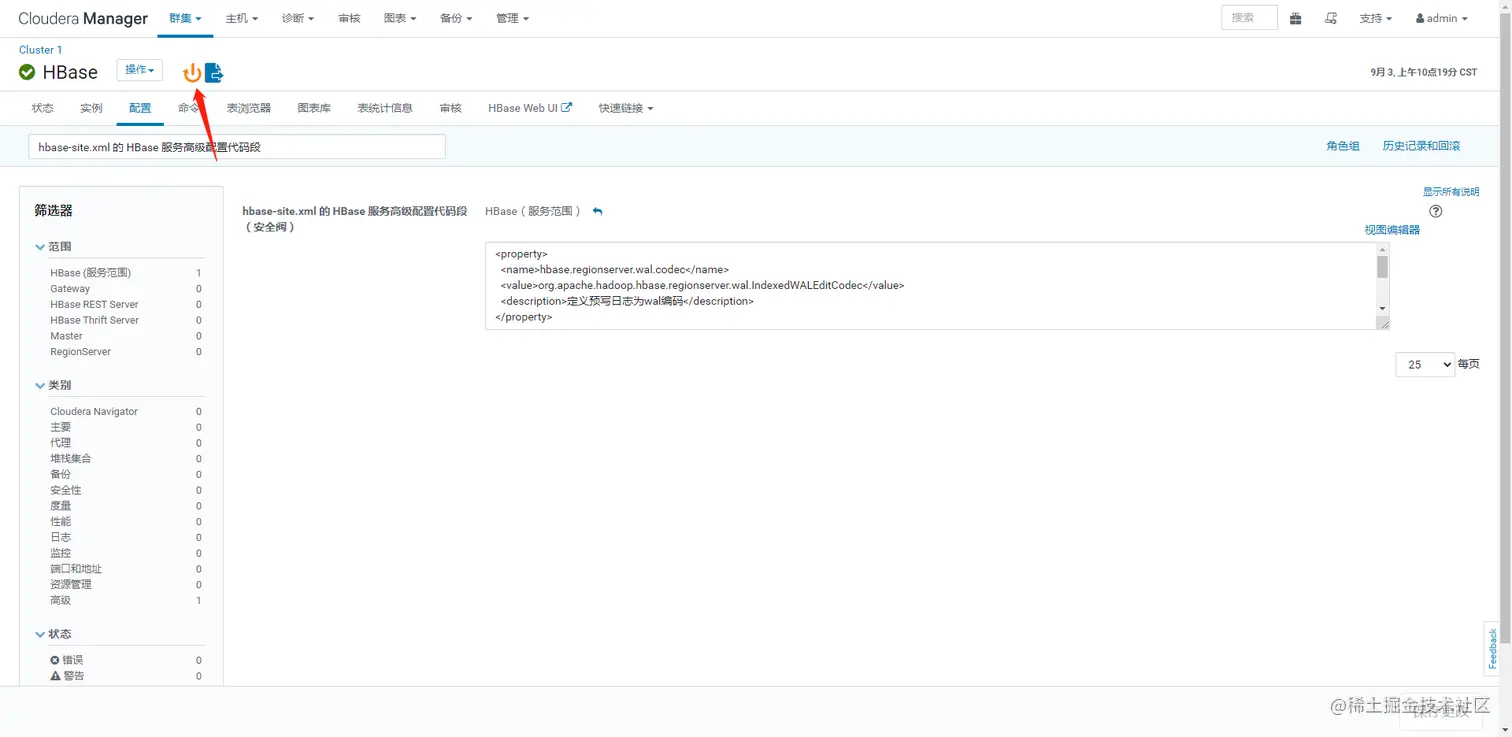The image size is (1512, 737).
Task: Open the 操作 actions dropdown button
Action: click(139, 70)
